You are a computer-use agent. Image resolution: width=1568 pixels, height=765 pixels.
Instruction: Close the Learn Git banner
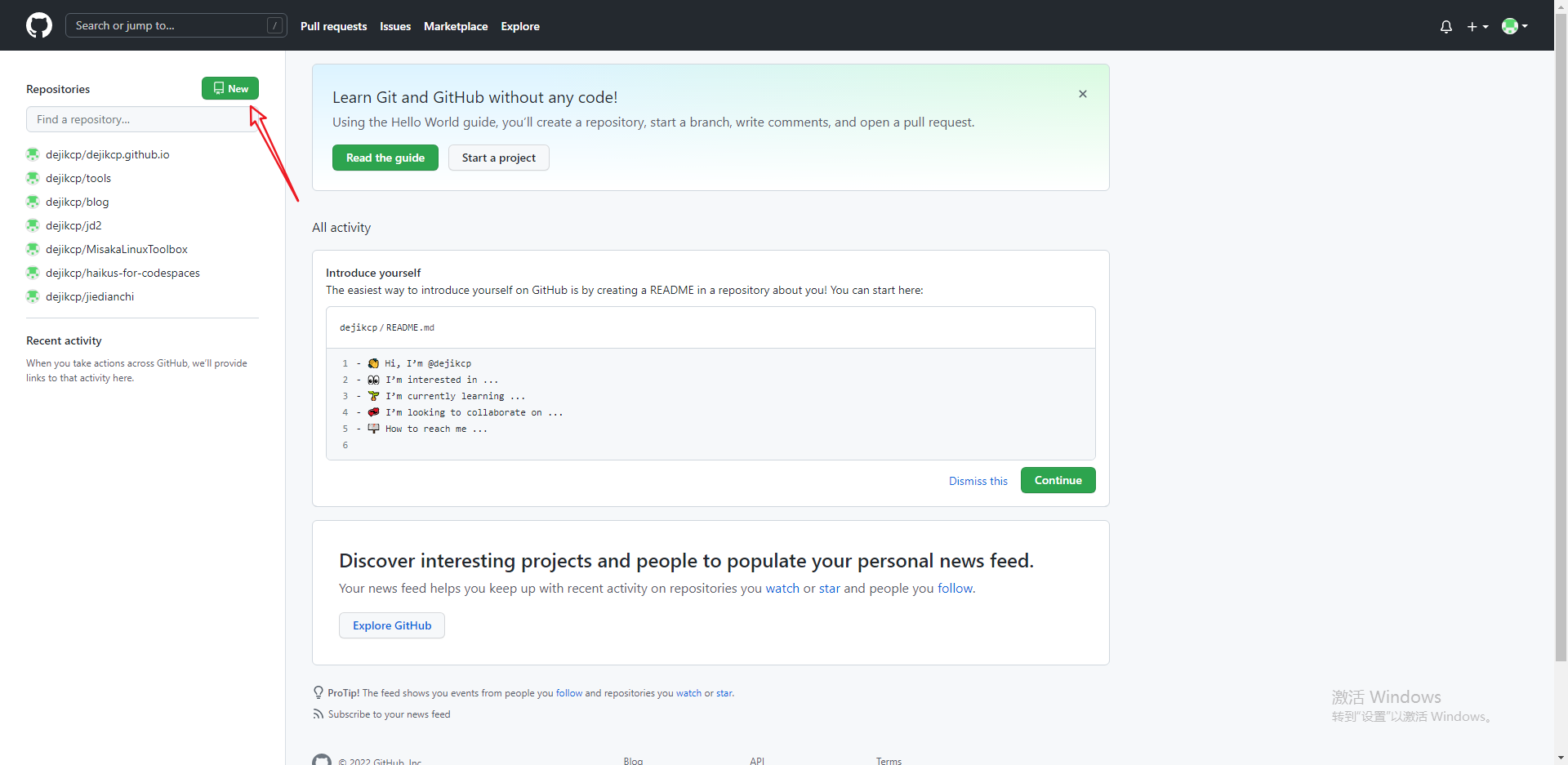(1083, 94)
